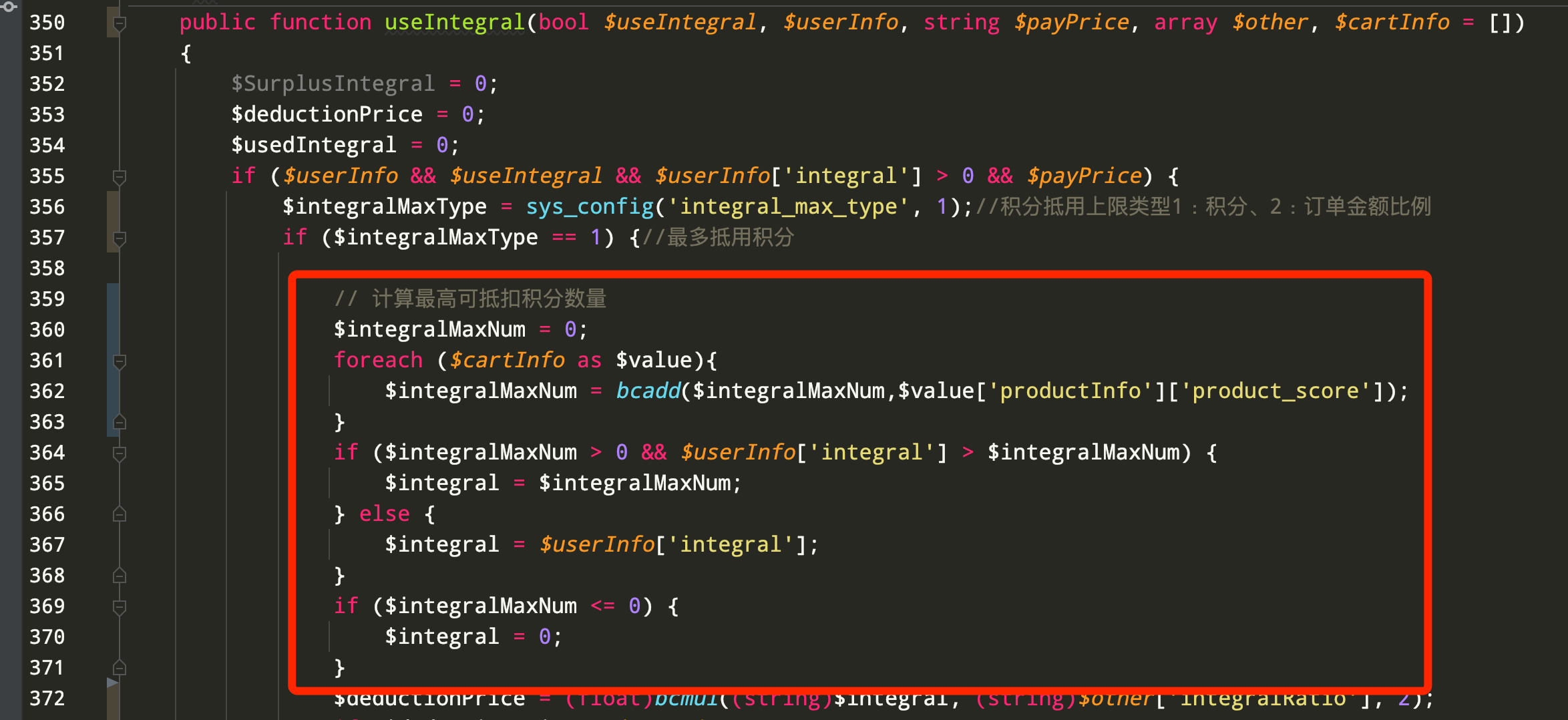This screenshot has width=1568, height=720.
Task: Click the $payPrice parameter in function signature
Action: [1071, 23]
